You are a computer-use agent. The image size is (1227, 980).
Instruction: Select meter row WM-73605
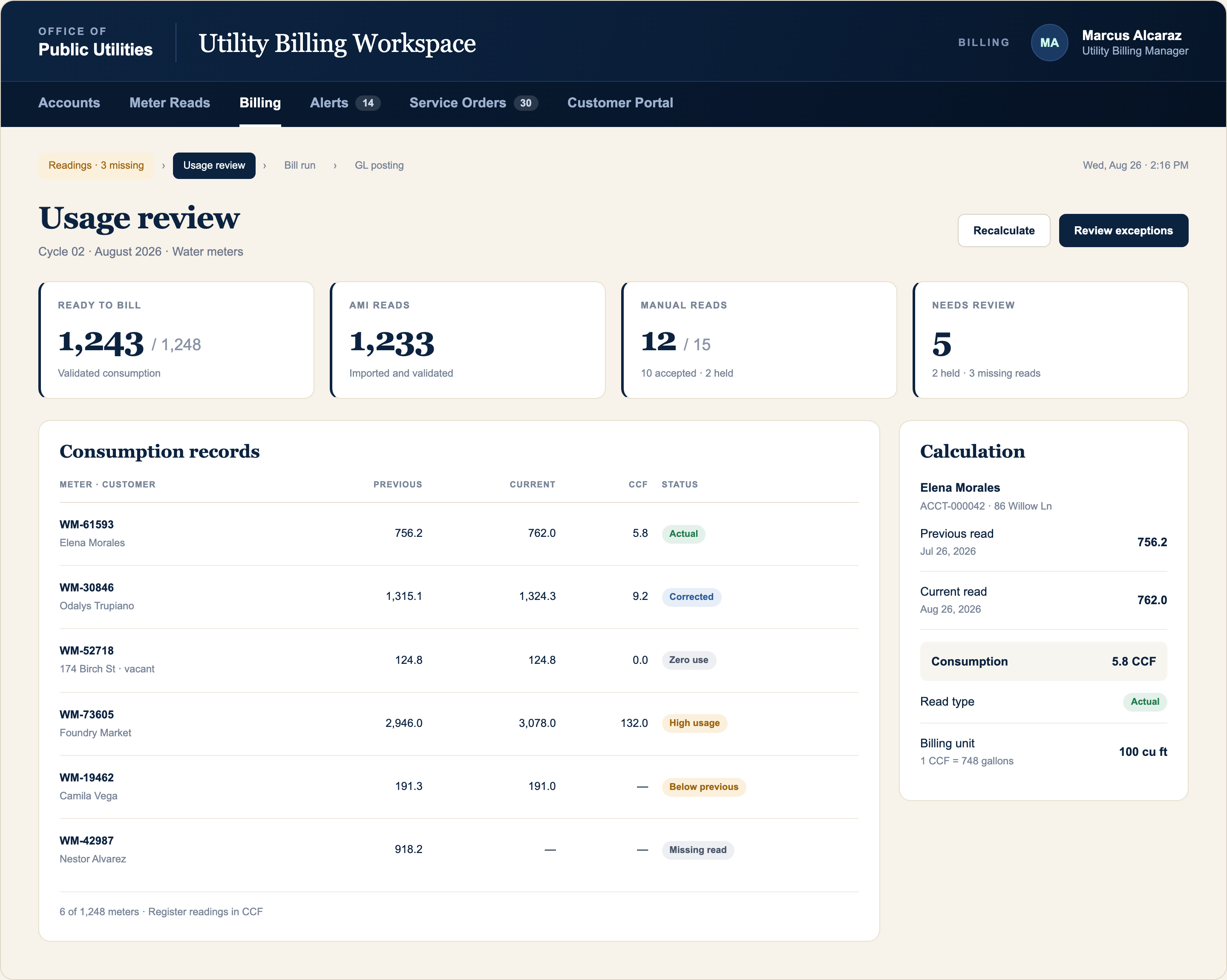[x=459, y=724]
